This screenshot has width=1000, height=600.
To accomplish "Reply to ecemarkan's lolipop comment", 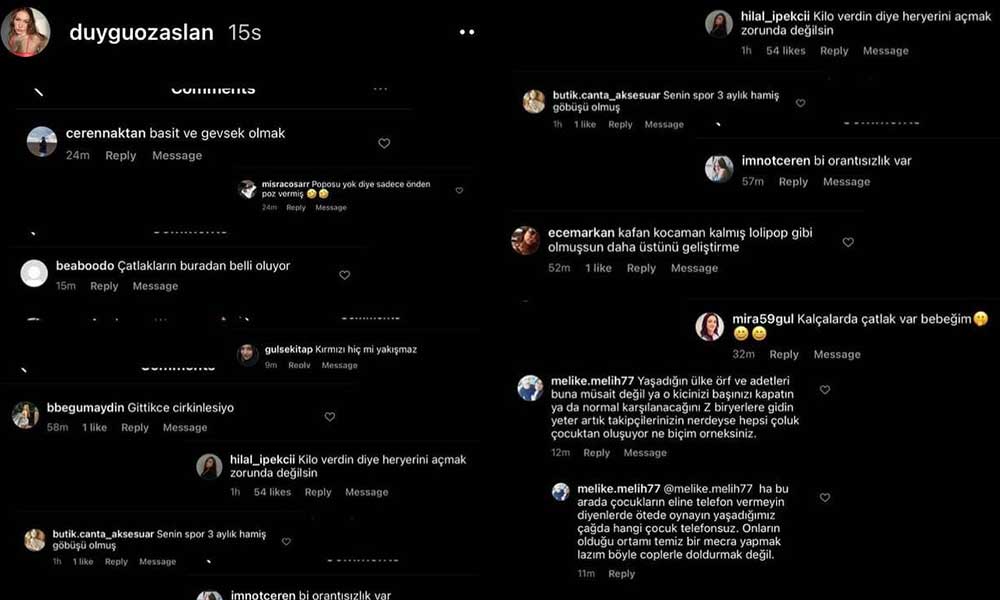I will pos(641,268).
